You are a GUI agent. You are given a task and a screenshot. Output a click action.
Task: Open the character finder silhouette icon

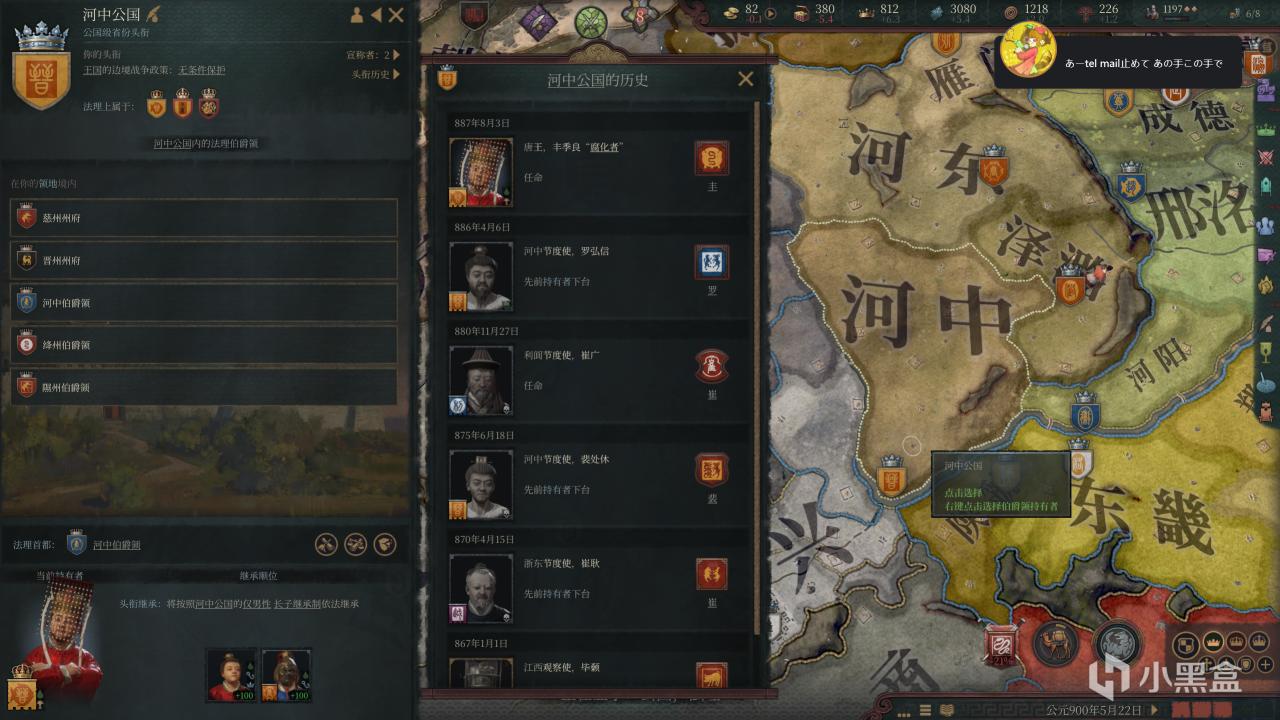tap(357, 15)
